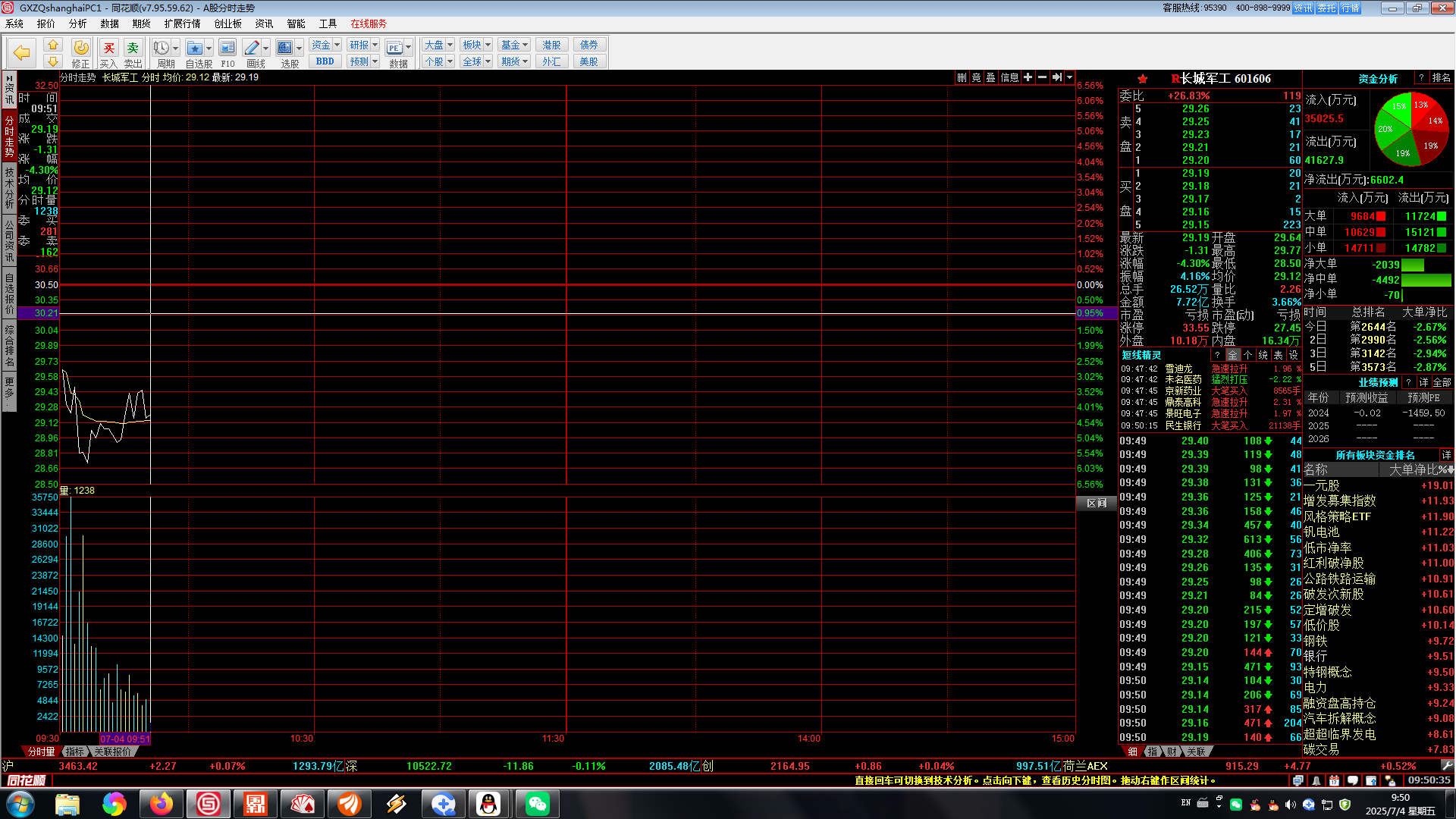Image resolution: width=1456 pixels, height=819 pixels.
Task: Open the F10 company info icon
Action: click(x=227, y=49)
